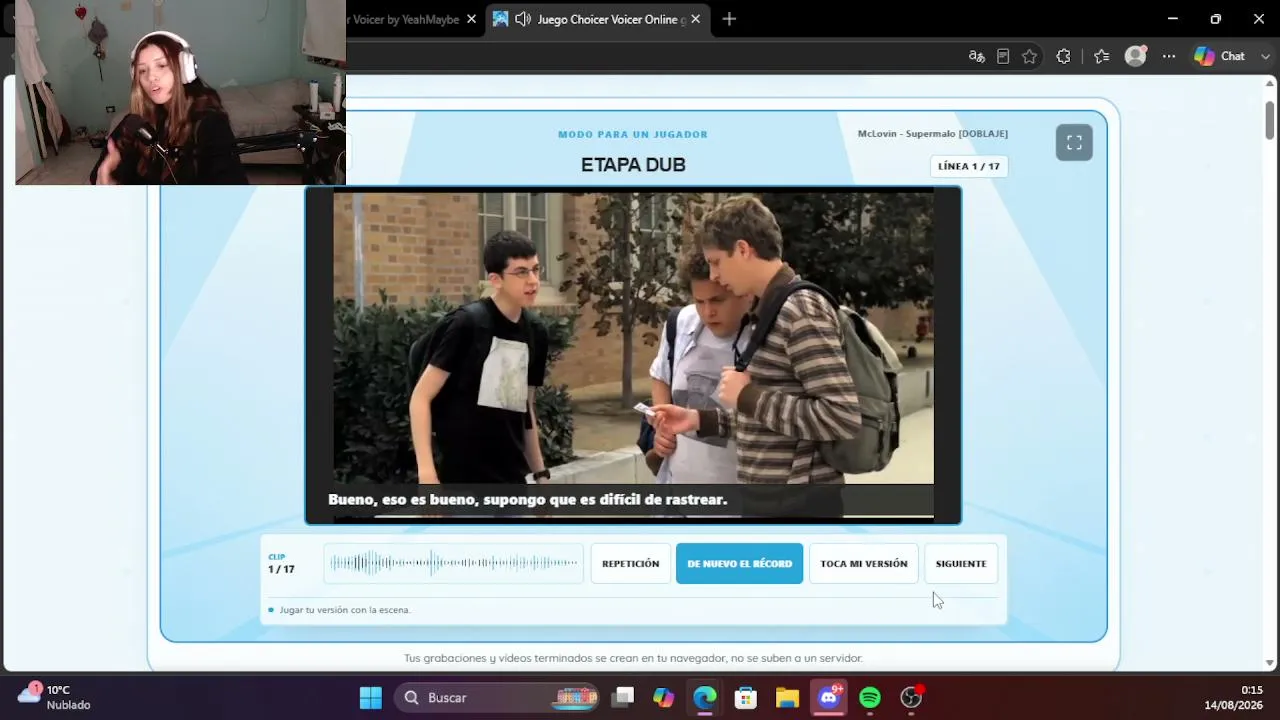Open the weather widget showing 10°C Nublado
This screenshot has height=720, width=1280.
56,697
